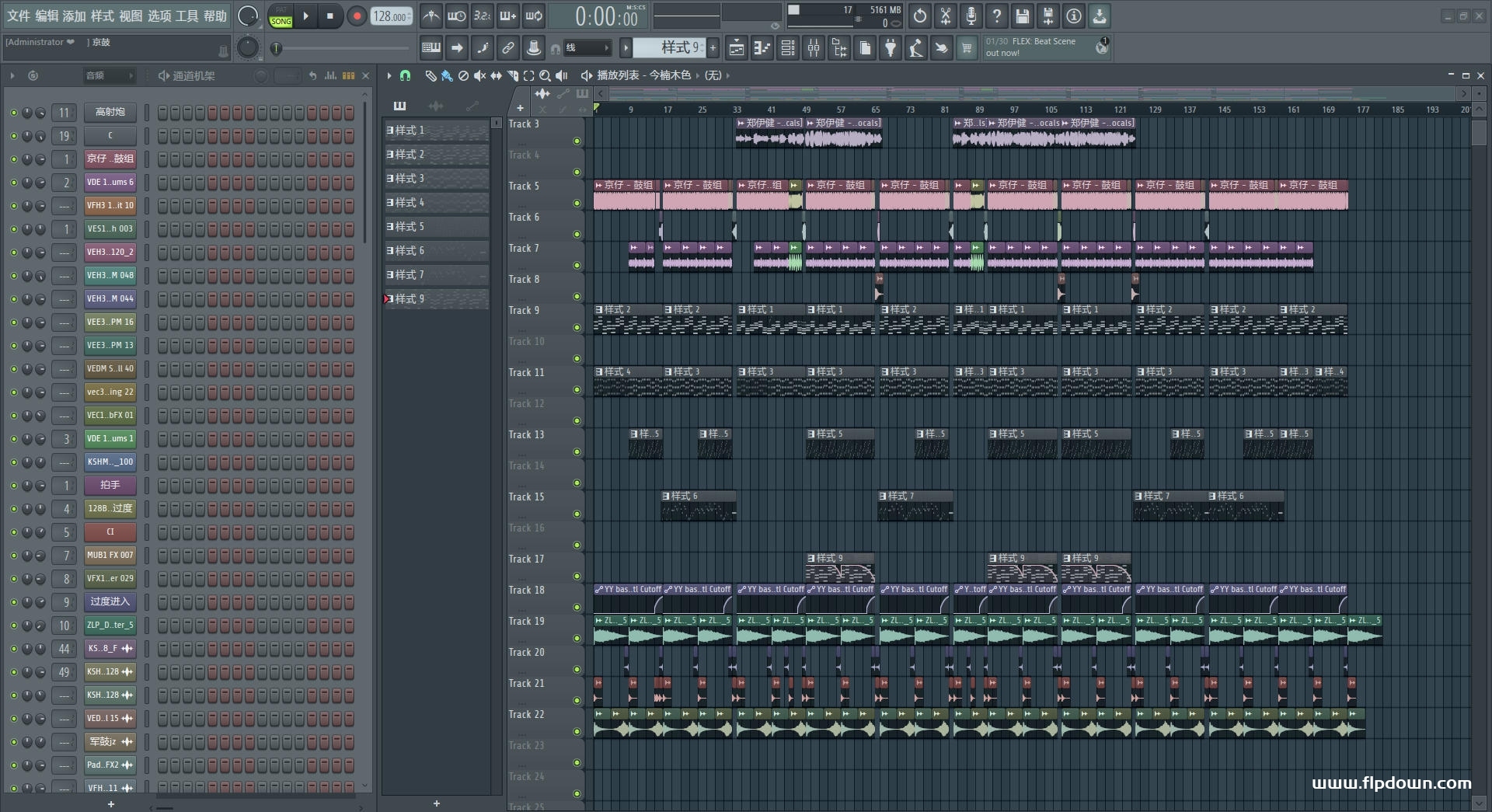
Task: Open the 音频 channel filter dropdown
Action: coord(109,75)
